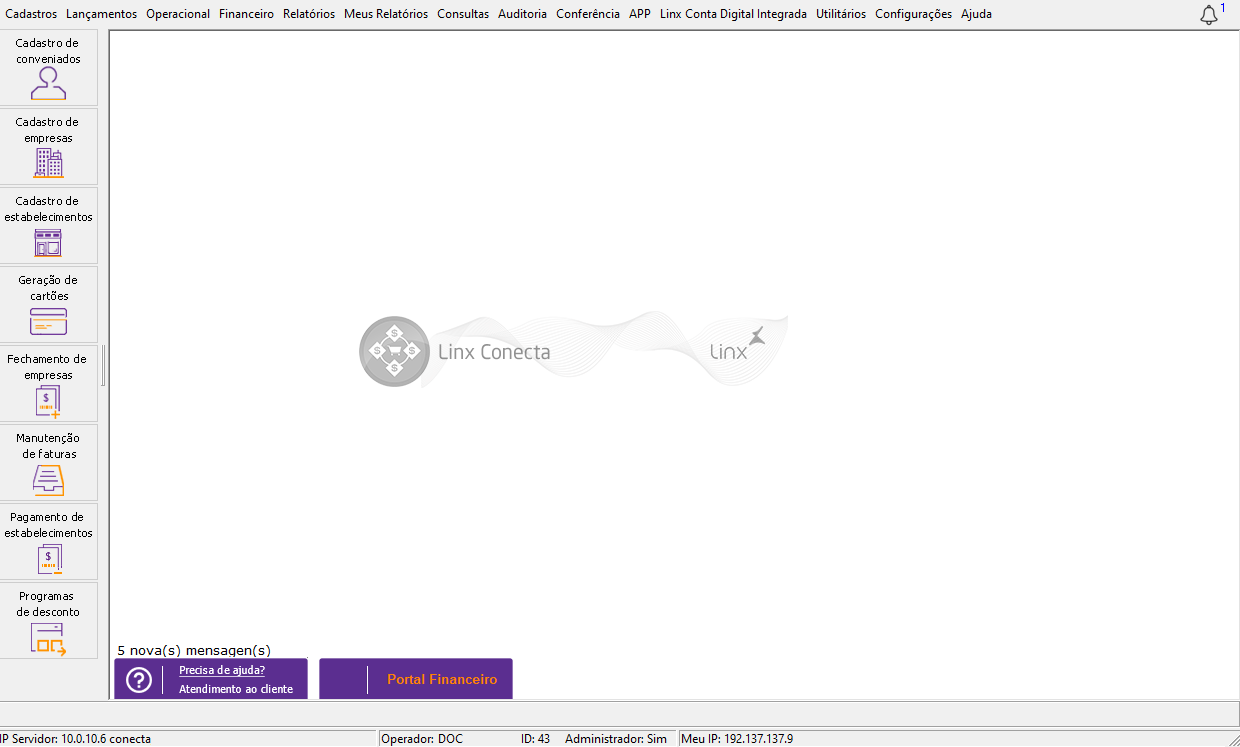Open the Consultas menu
Image resolution: width=1240 pixels, height=747 pixels.
463,14
